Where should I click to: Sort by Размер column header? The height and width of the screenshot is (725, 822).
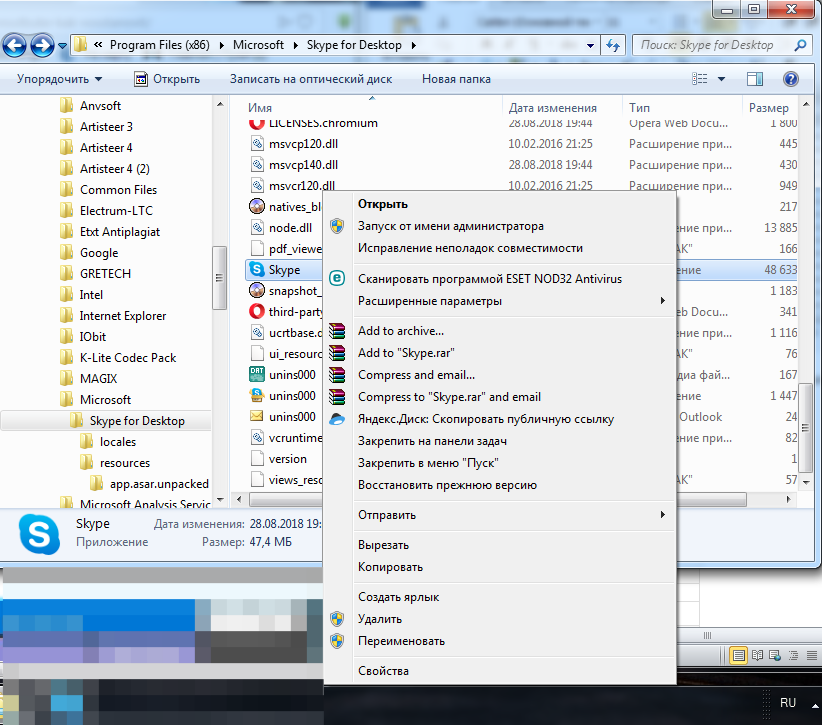(769, 108)
